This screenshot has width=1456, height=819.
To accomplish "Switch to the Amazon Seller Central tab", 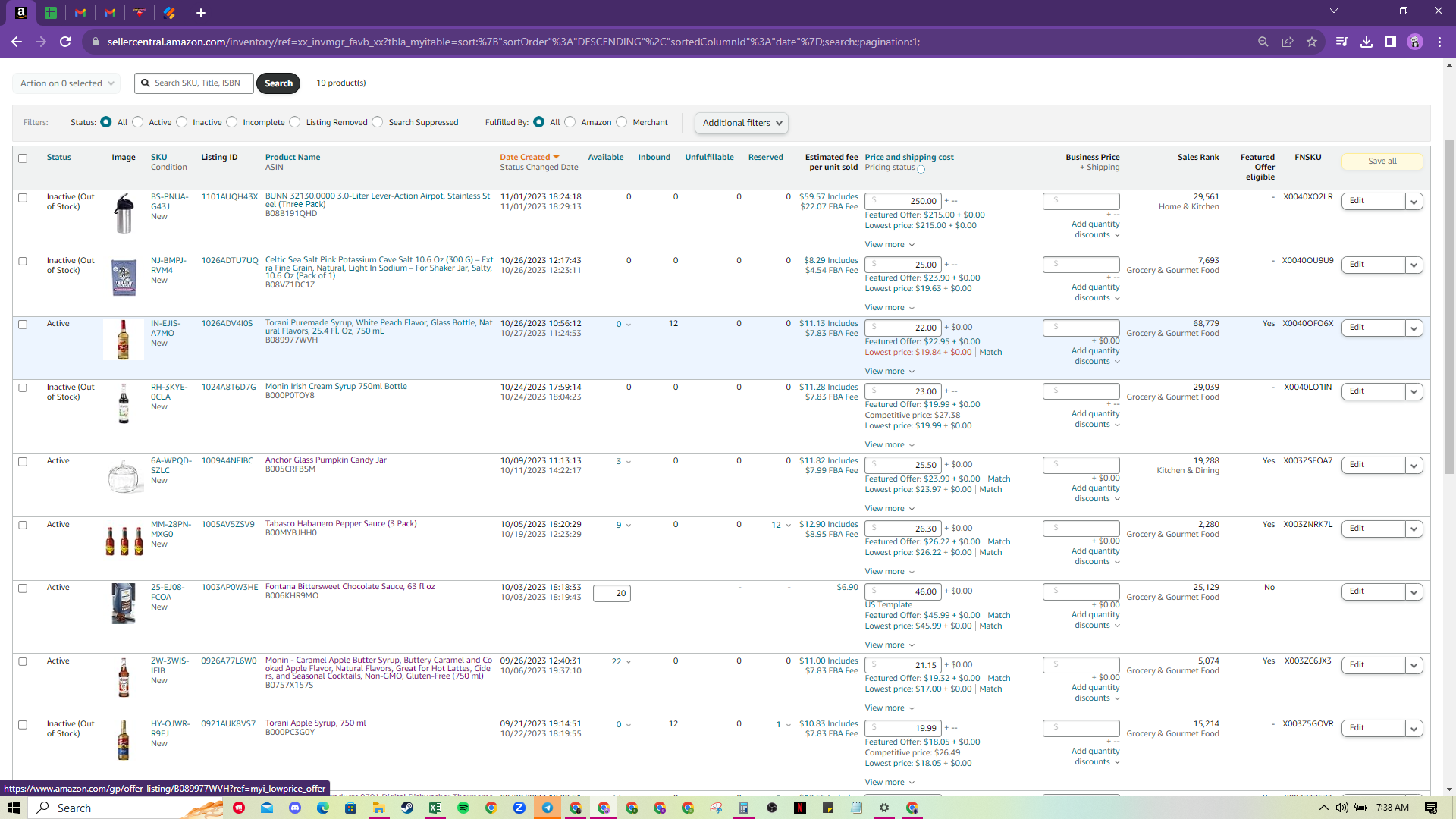I will tap(21, 13).
